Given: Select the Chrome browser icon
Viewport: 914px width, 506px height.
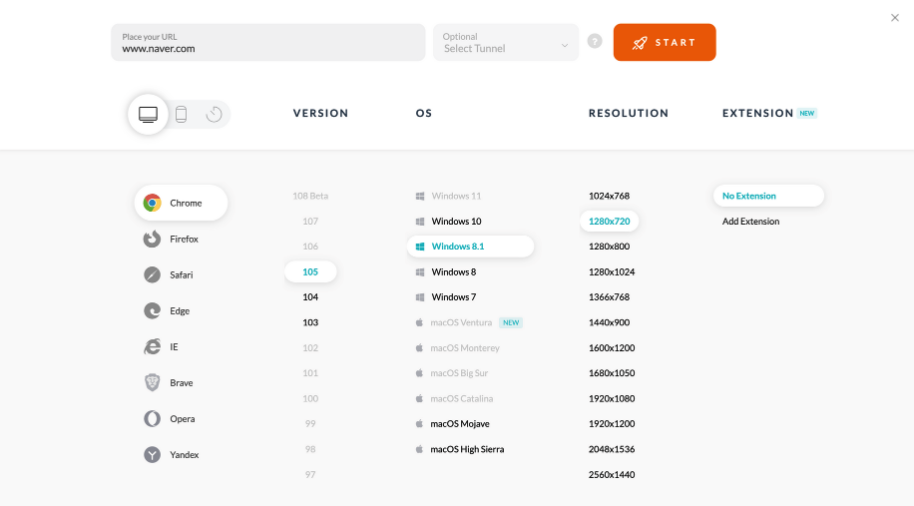Looking at the screenshot, I should 152,203.
